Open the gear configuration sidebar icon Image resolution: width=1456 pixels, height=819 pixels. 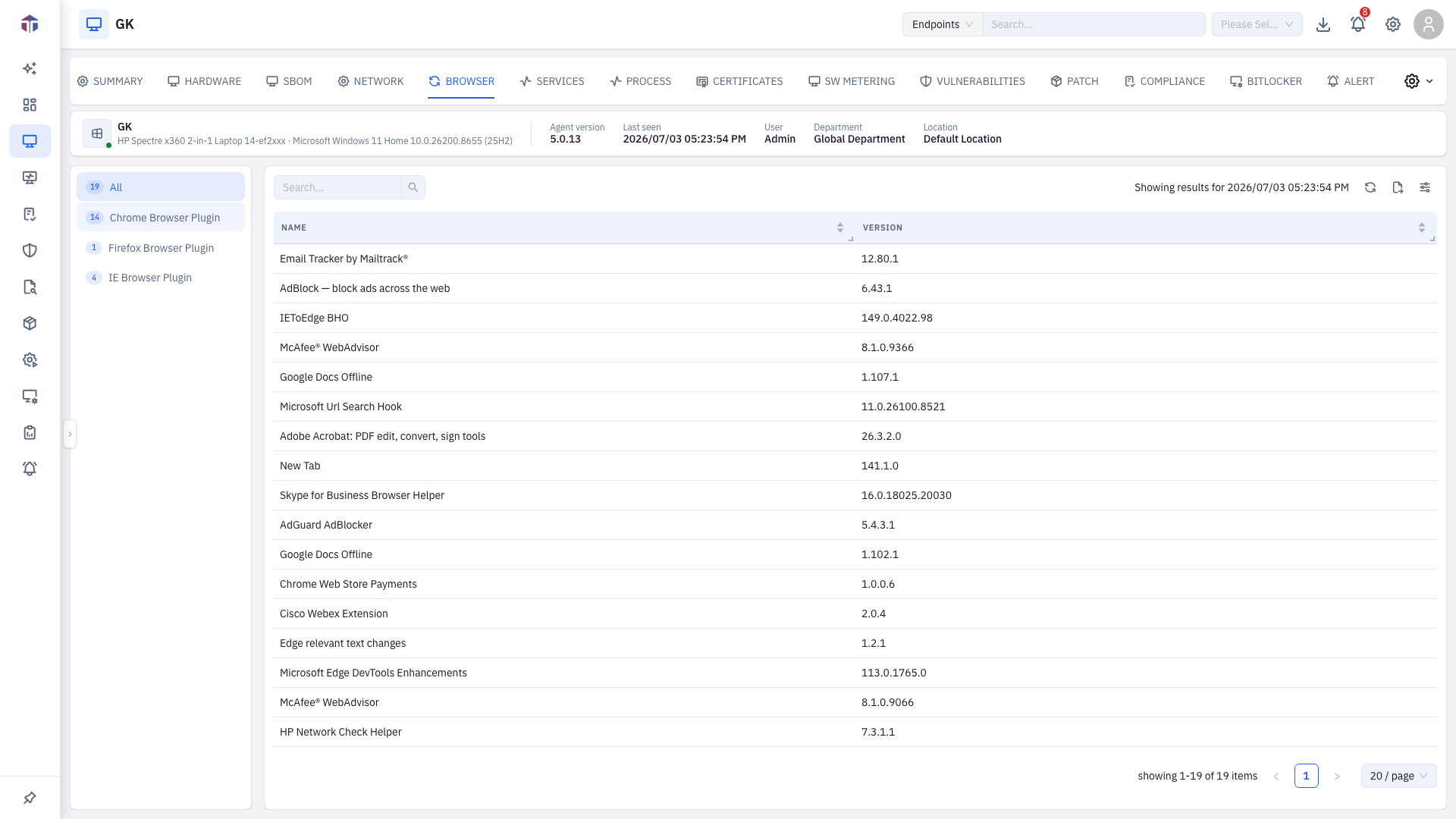(x=30, y=359)
